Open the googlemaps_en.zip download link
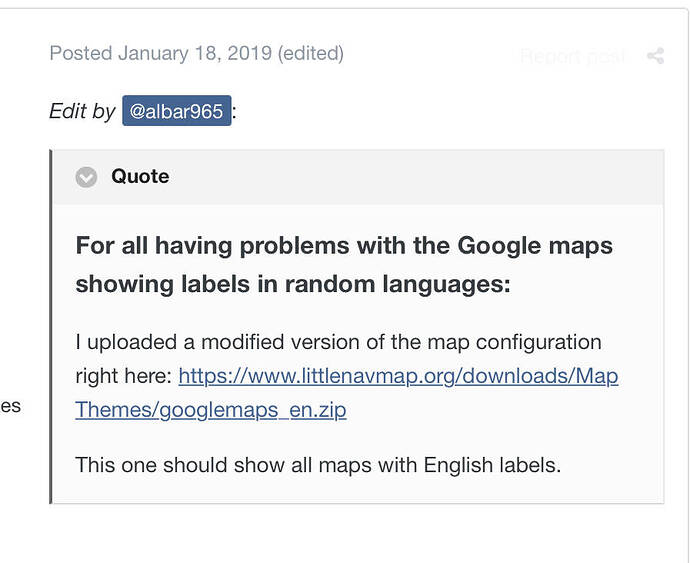 [x=211, y=410]
